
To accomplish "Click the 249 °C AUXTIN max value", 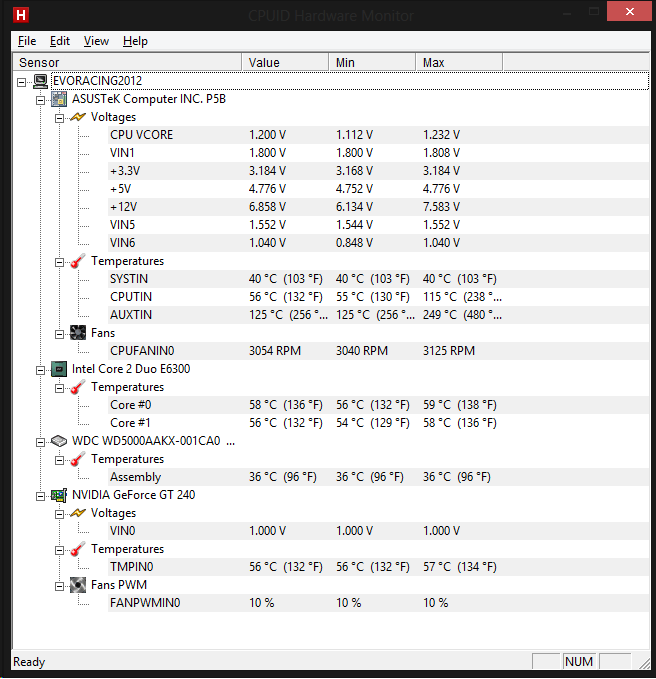I will point(462,315).
